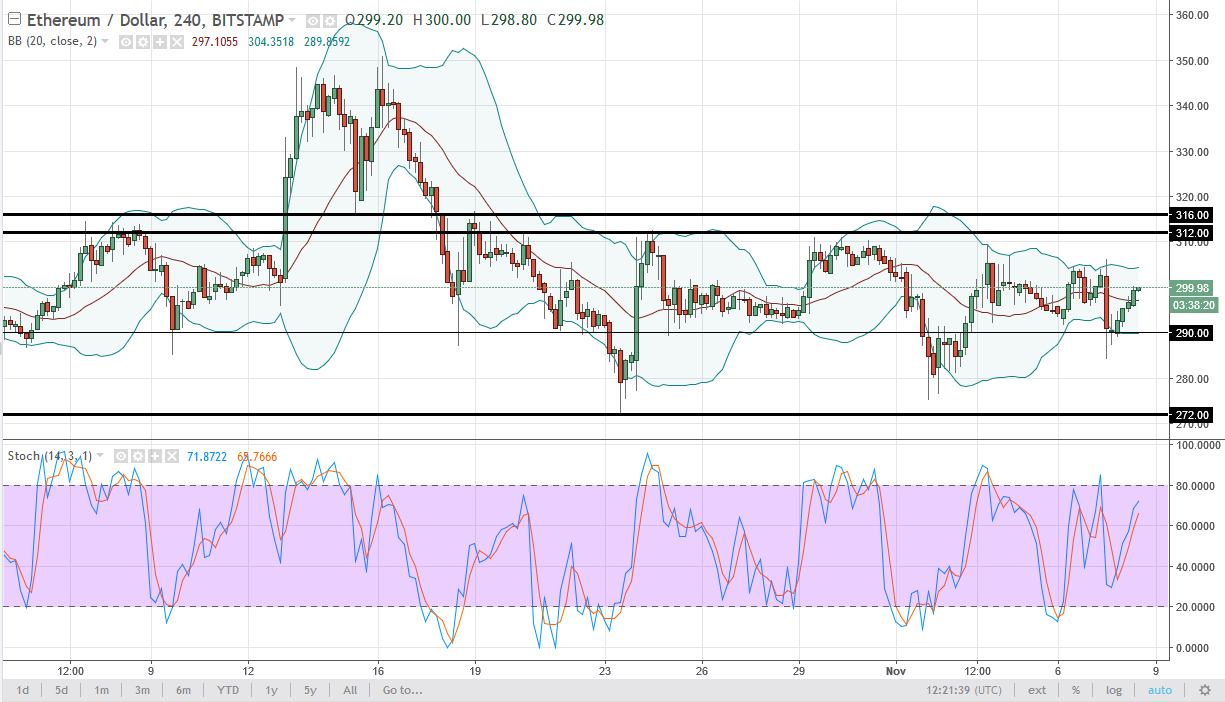Expand the Stoch (14, 3, 1) dropdown arrow
The height and width of the screenshot is (702, 1225).
[x=100, y=456]
